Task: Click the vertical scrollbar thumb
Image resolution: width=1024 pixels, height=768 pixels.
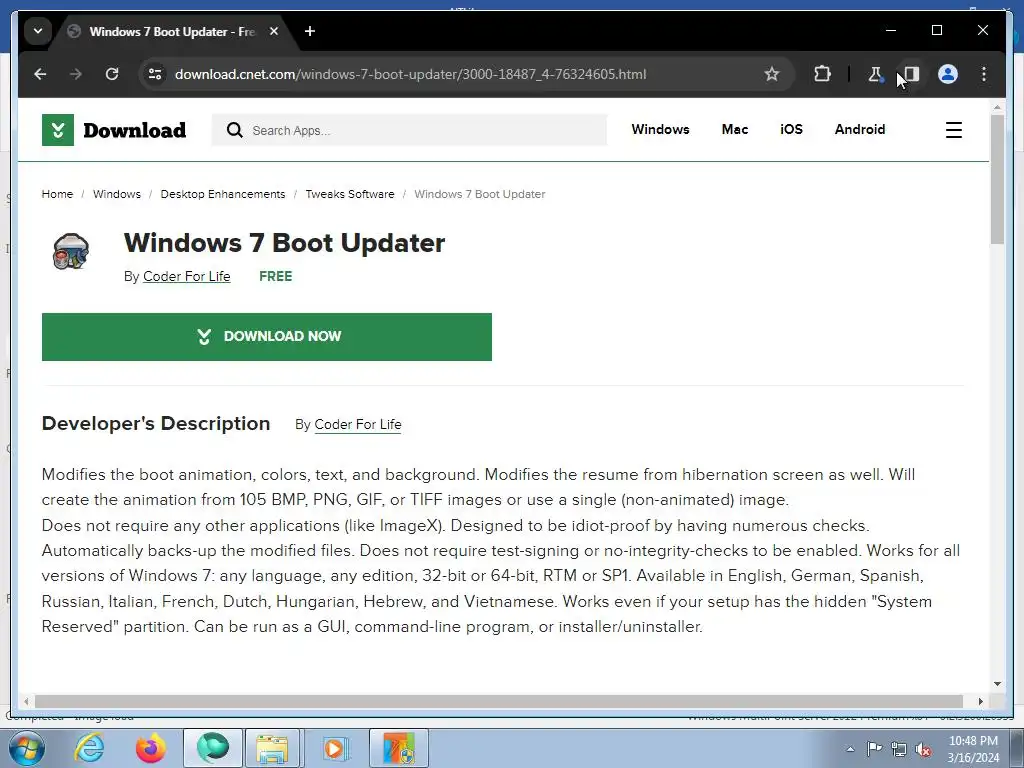Action: [997, 180]
